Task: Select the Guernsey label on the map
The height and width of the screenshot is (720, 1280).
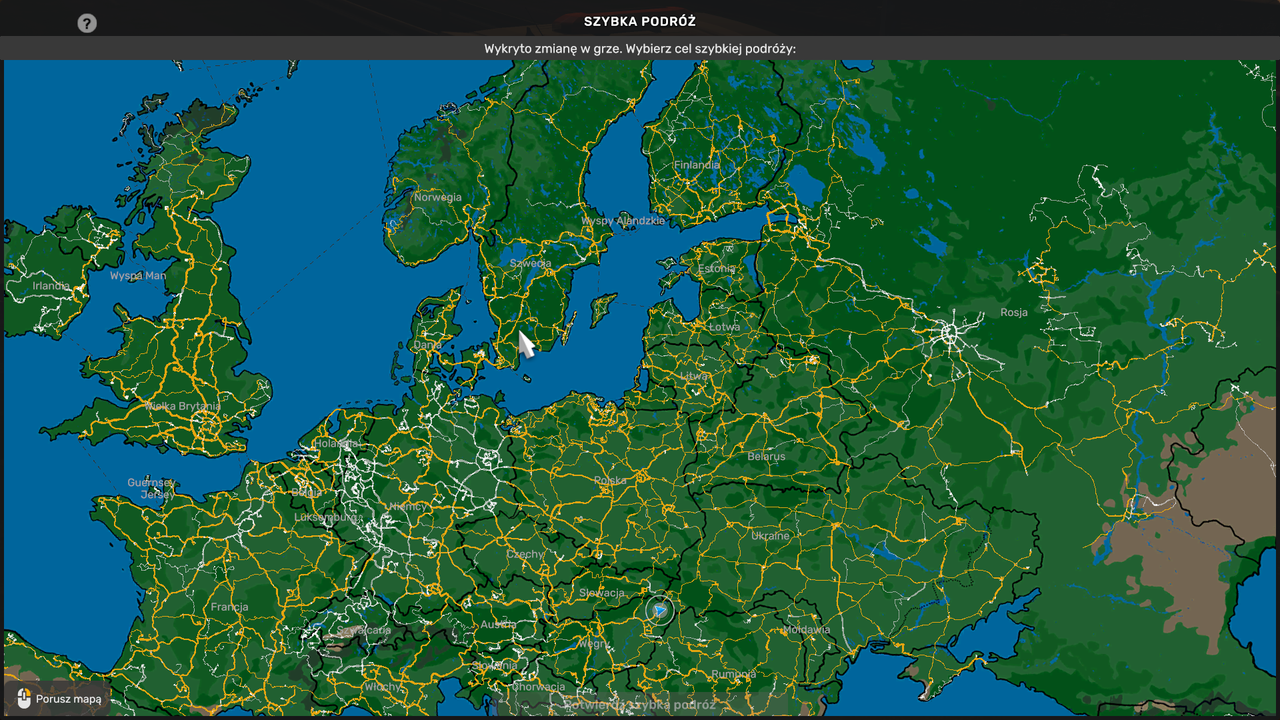Action: pyautogui.click(x=151, y=482)
